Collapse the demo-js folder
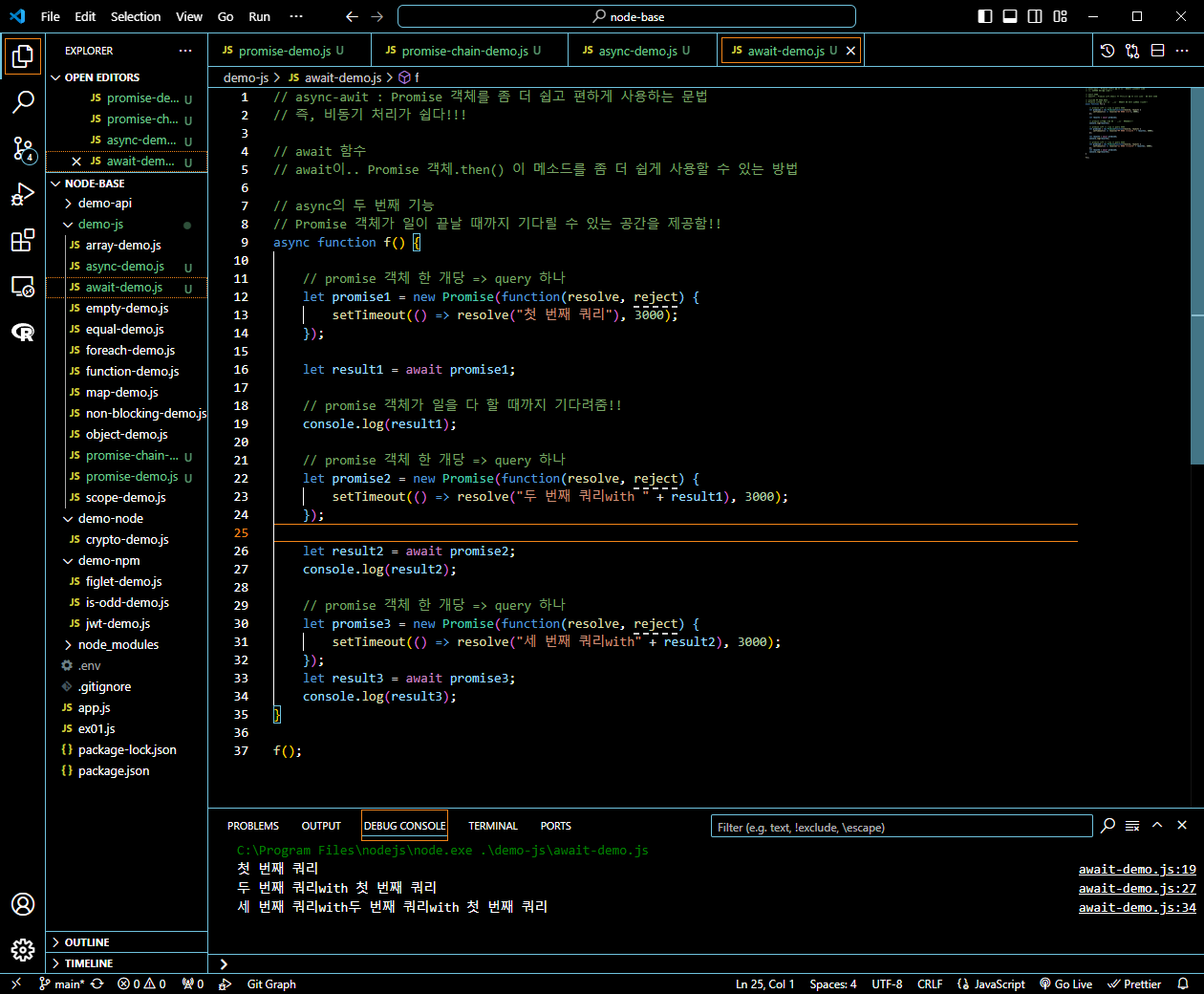Screen dimensions: 1204x994 68,225
